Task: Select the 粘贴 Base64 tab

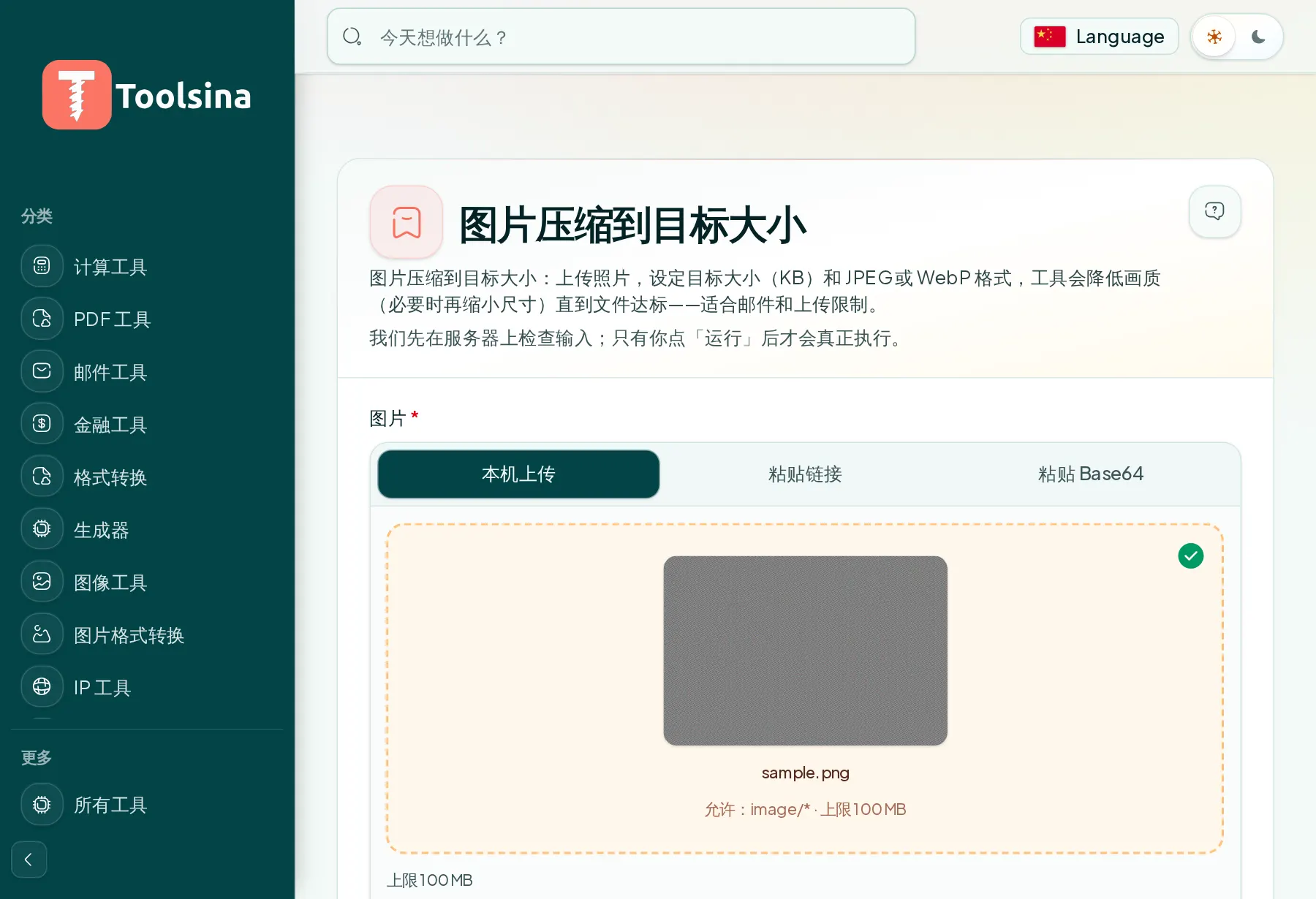Action: tap(1091, 474)
